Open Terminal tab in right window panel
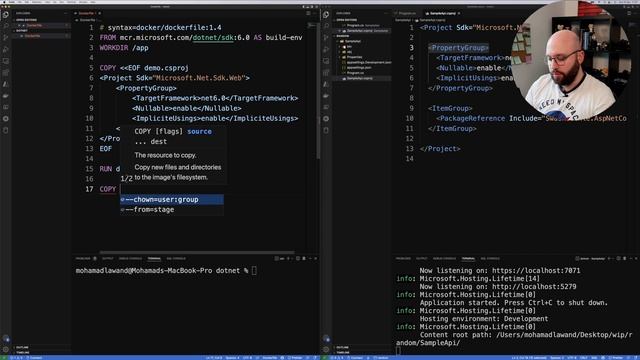Screen dimensions: 640x360 tap(468, 258)
